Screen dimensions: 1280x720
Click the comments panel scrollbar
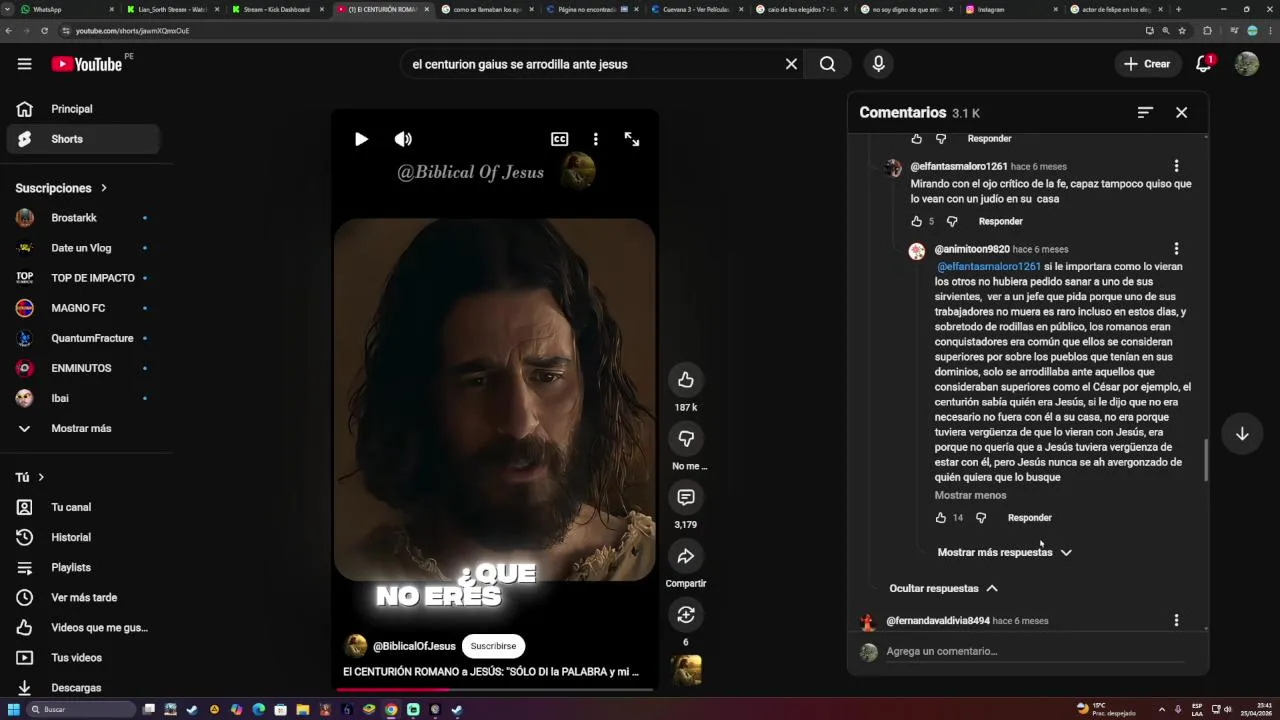click(x=1205, y=460)
